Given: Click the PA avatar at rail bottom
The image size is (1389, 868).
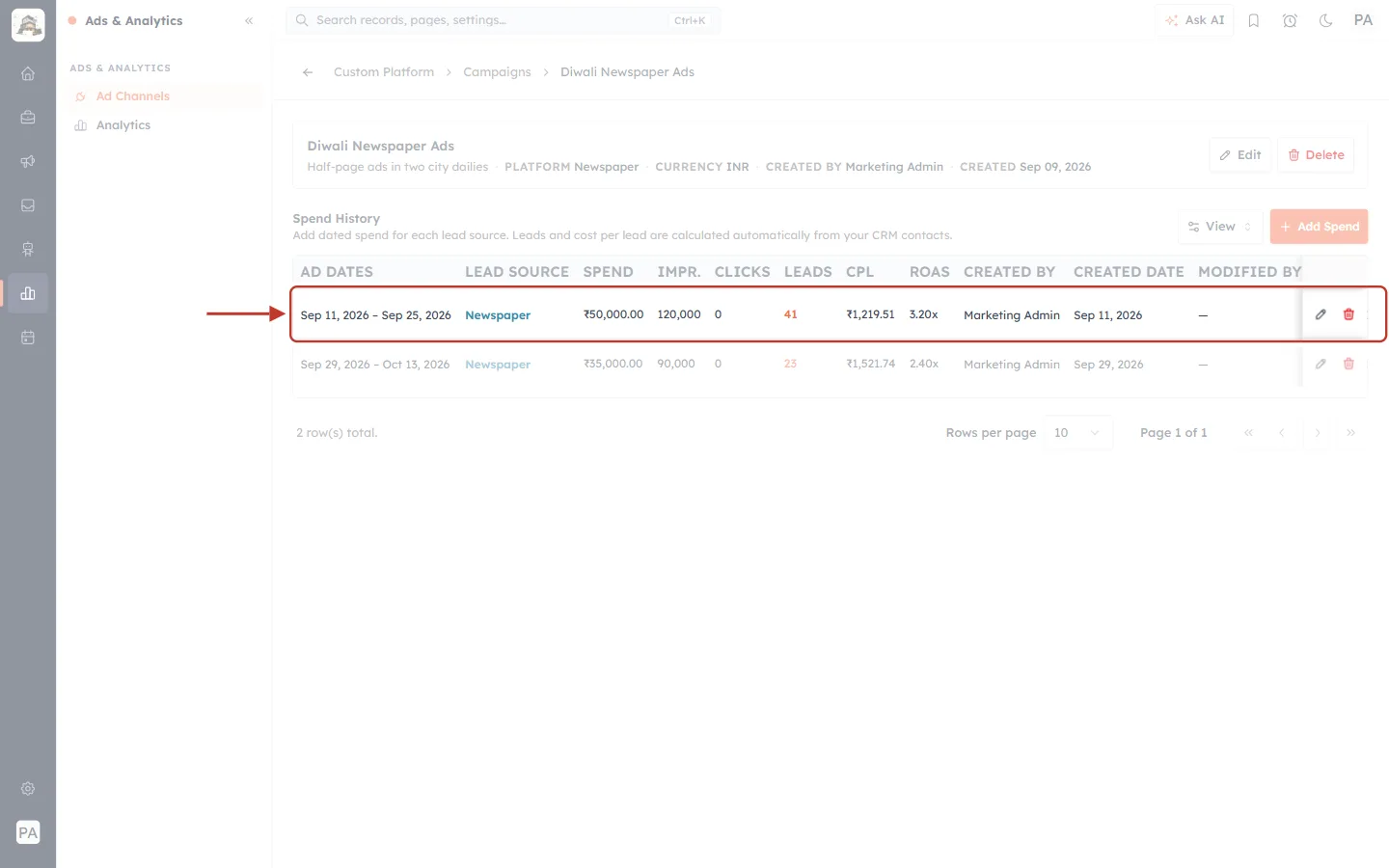Looking at the screenshot, I should point(28,832).
